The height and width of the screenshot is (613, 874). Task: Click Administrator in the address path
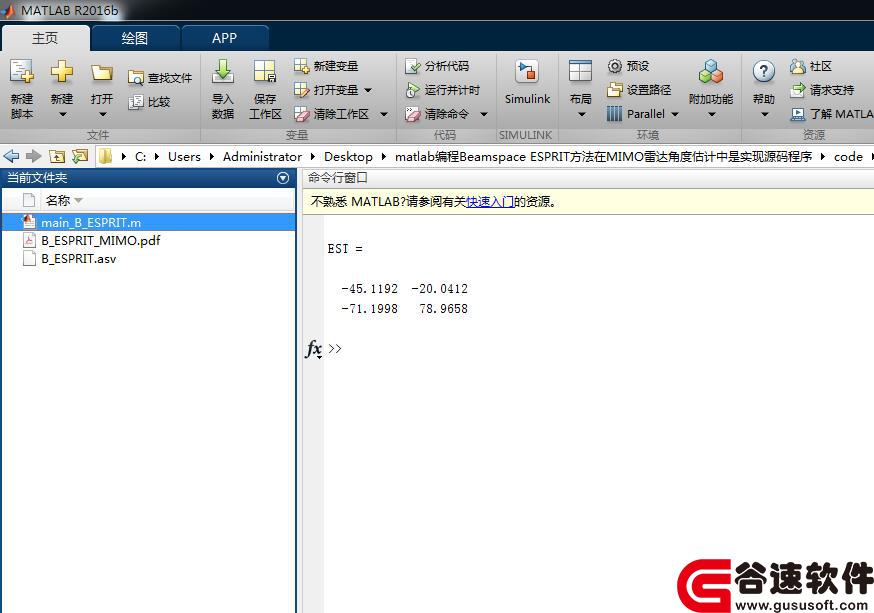click(263, 157)
